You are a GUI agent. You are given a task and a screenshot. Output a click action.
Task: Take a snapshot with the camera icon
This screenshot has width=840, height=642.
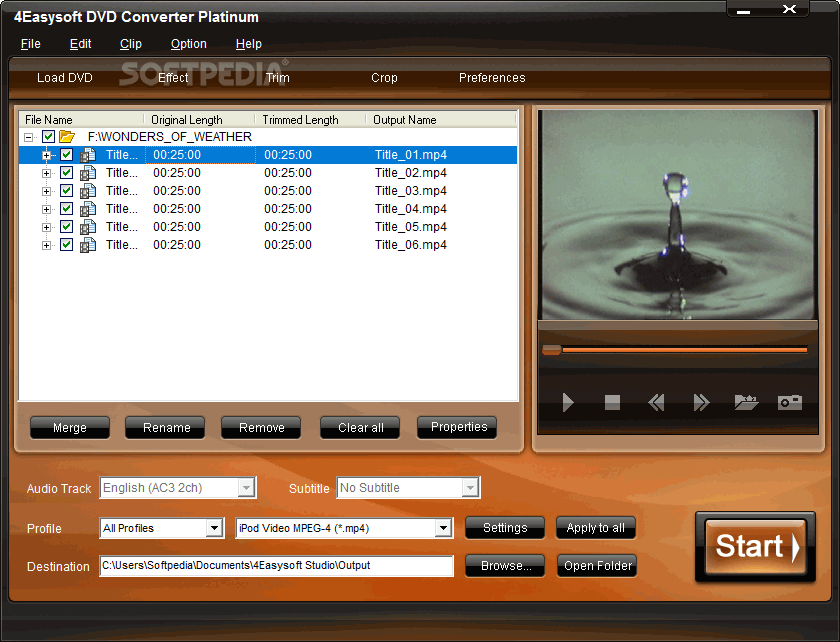click(790, 402)
